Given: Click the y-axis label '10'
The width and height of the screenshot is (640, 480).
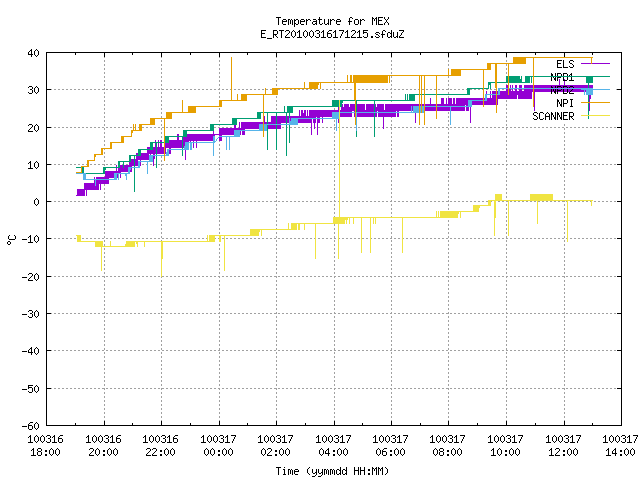Looking at the screenshot, I should [33, 165].
